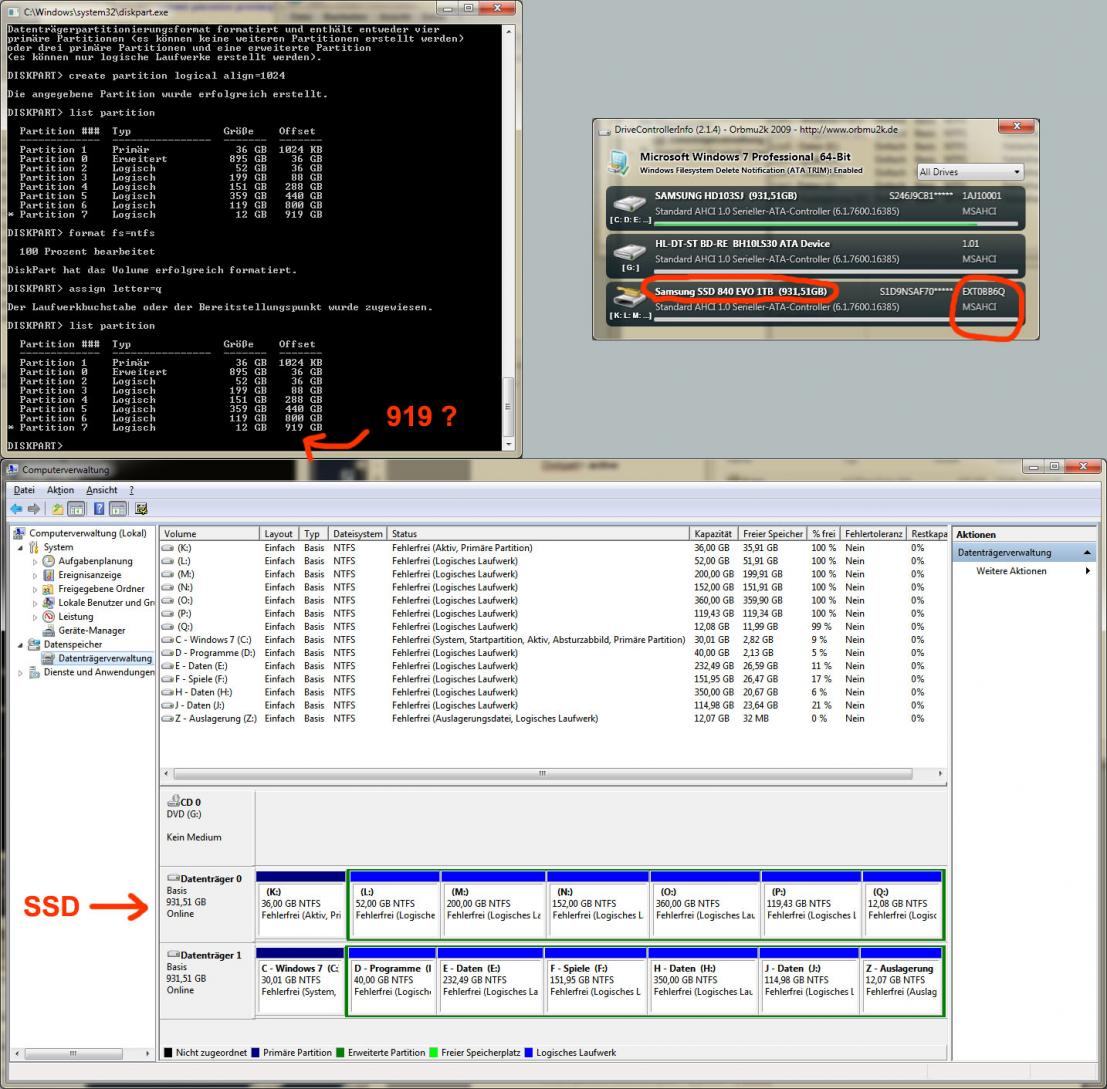This screenshot has height=1089, width=1107.
Task: Select SAMSUNG HD103SJ drive in DriveControllerInfo
Action: pyautogui.click(x=815, y=206)
